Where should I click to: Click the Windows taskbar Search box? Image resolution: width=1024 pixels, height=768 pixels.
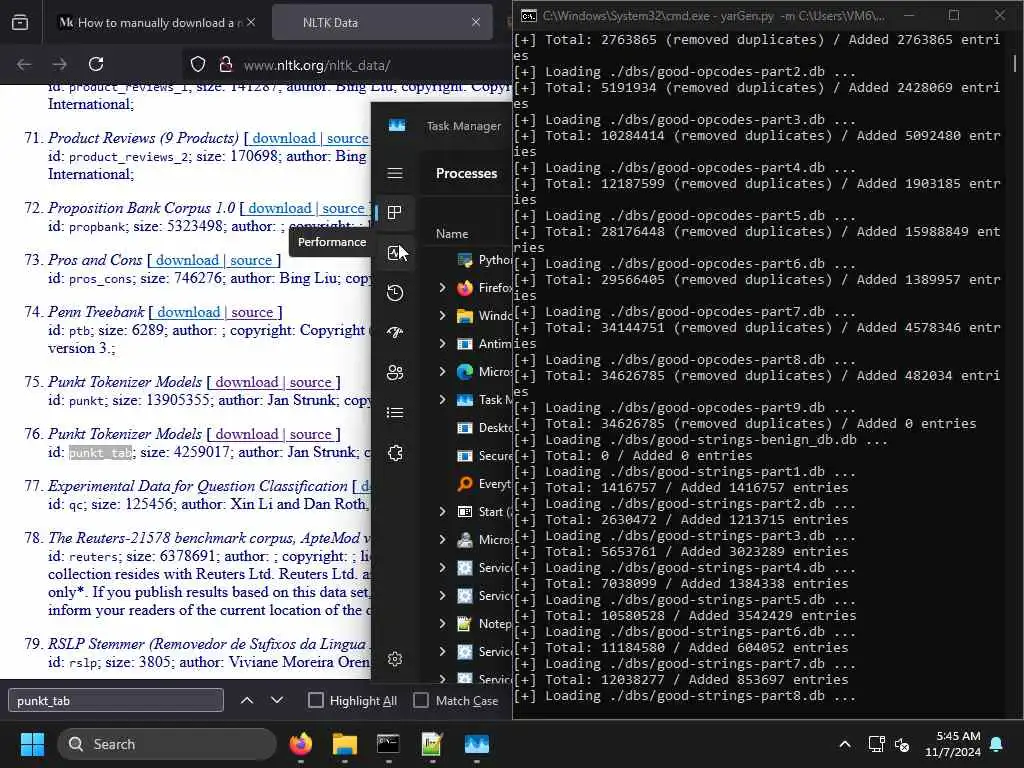click(x=168, y=744)
